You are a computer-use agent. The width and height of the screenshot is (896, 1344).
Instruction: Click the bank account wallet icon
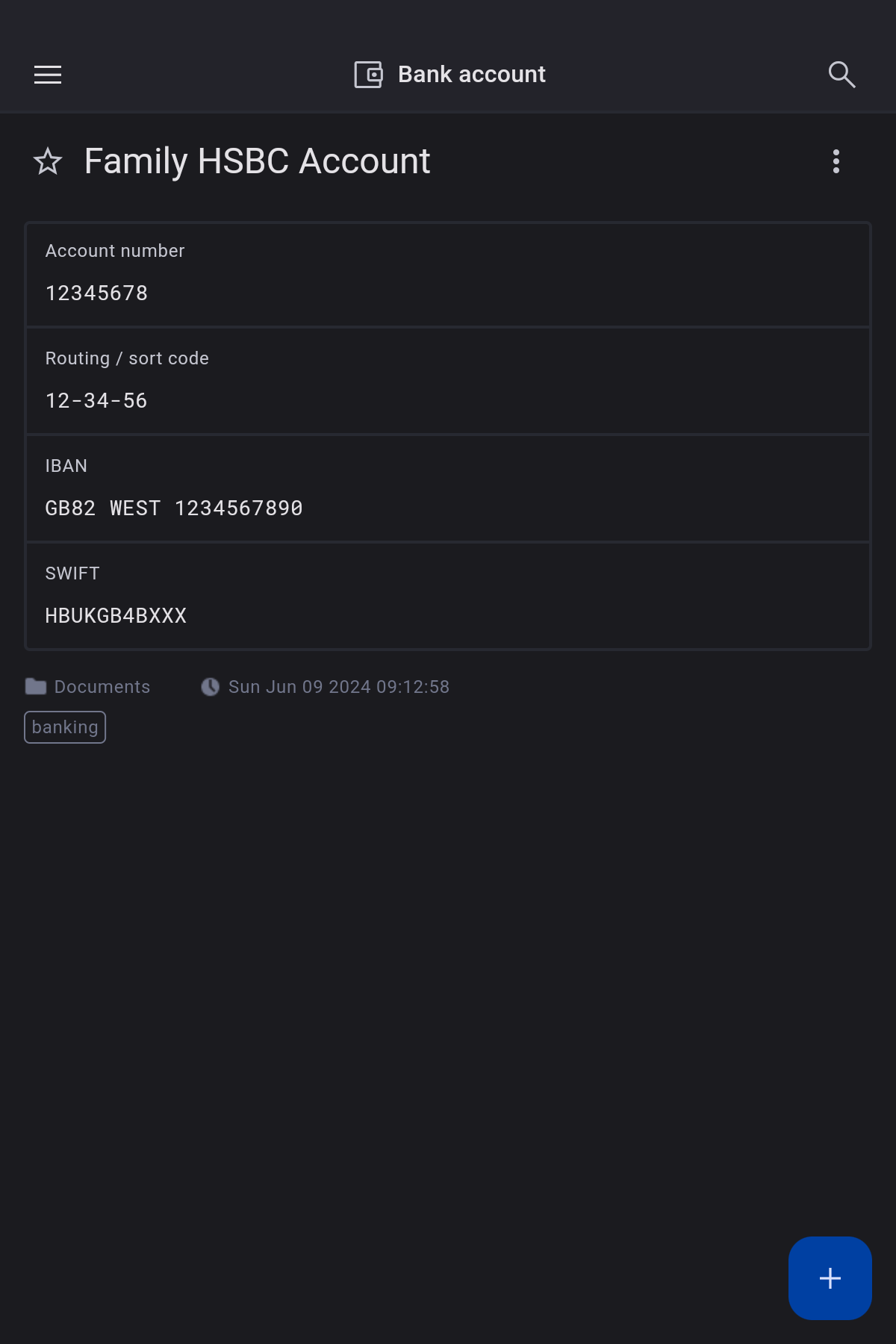point(368,75)
